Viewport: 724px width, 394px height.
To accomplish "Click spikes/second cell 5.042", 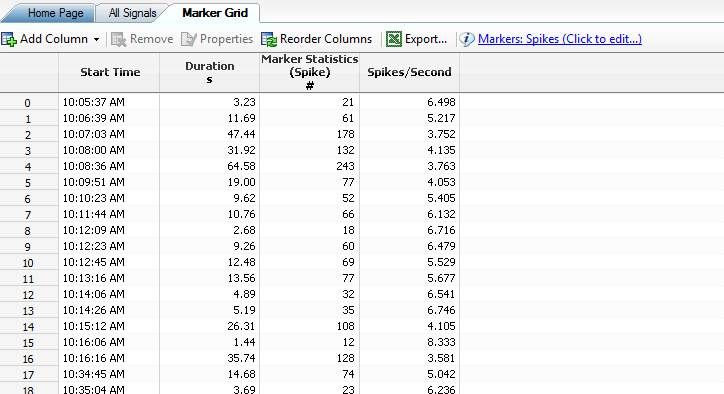I will pyautogui.click(x=441, y=374).
